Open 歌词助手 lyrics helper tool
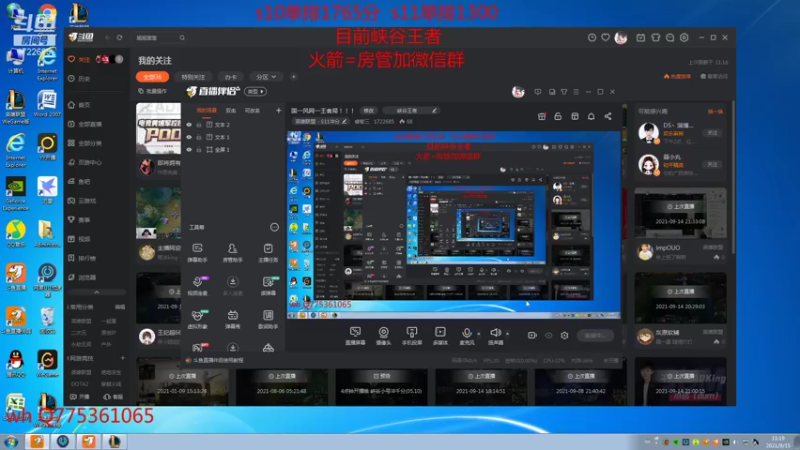 [268, 319]
